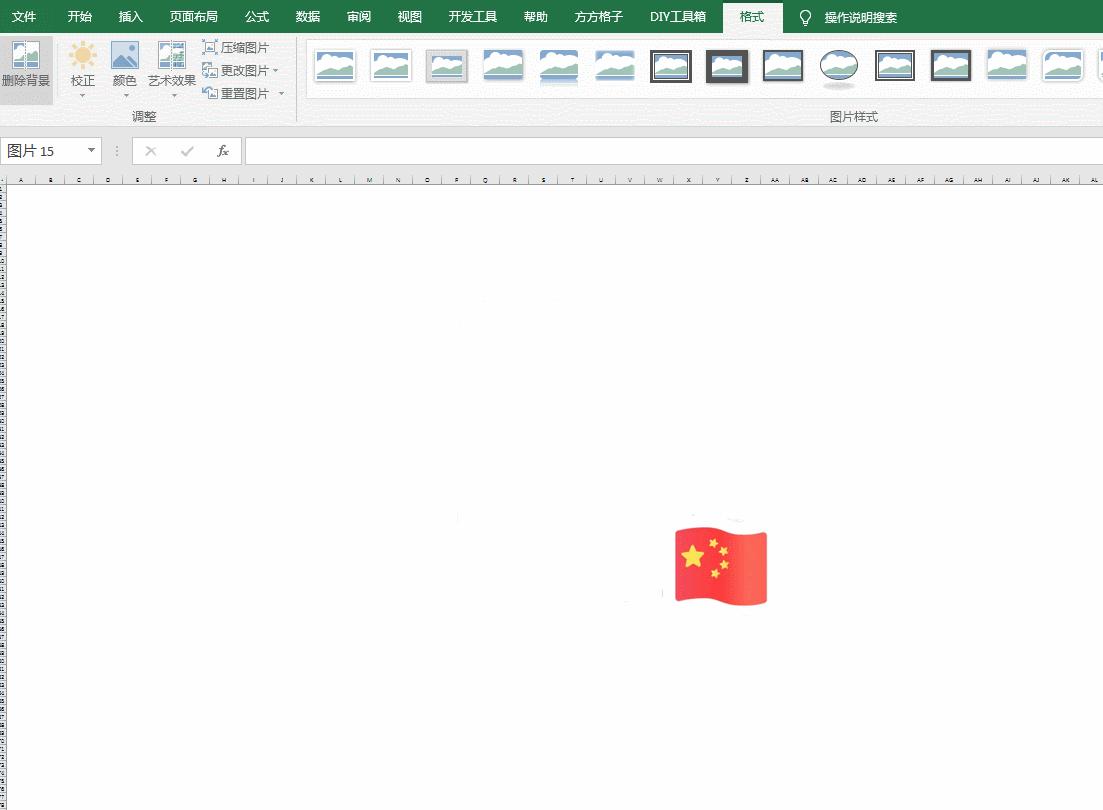The width and height of the screenshot is (1103, 810).
Task: Apply the ninth simple black frame style
Action: coord(783,65)
